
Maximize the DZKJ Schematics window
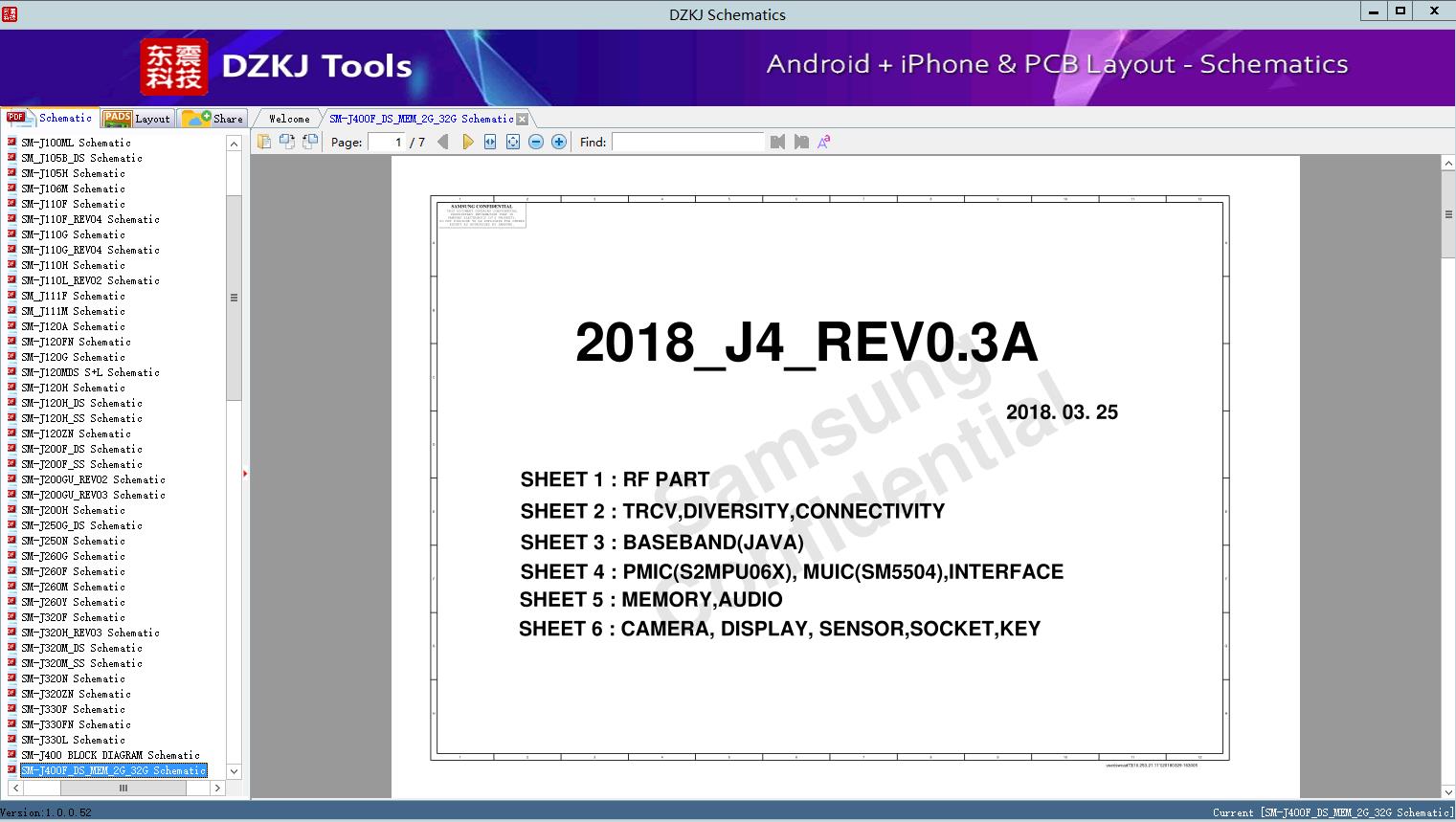pyautogui.click(x=1400, y=11)
